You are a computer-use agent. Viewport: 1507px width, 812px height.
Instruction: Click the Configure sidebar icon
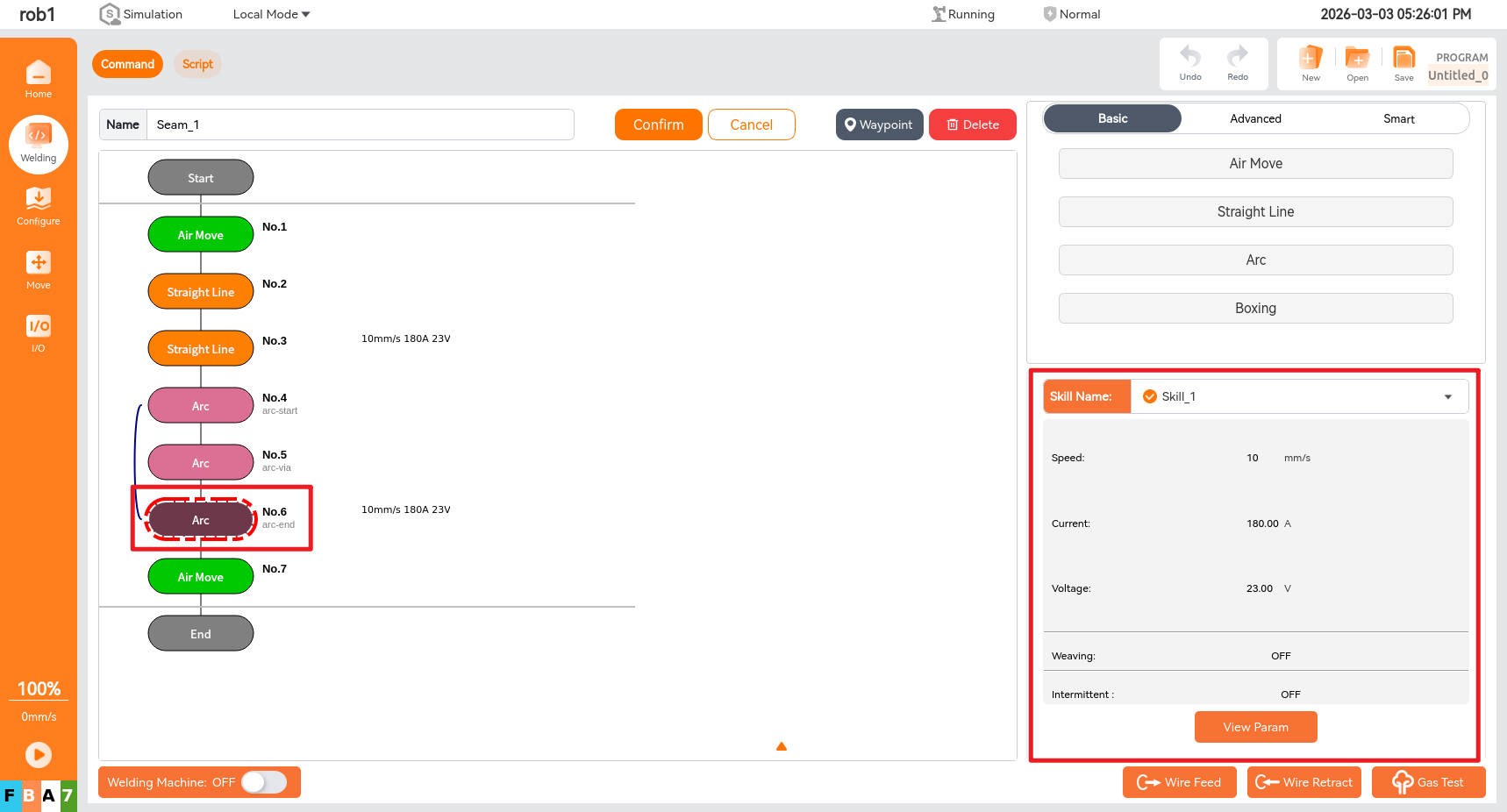(38, 206)
